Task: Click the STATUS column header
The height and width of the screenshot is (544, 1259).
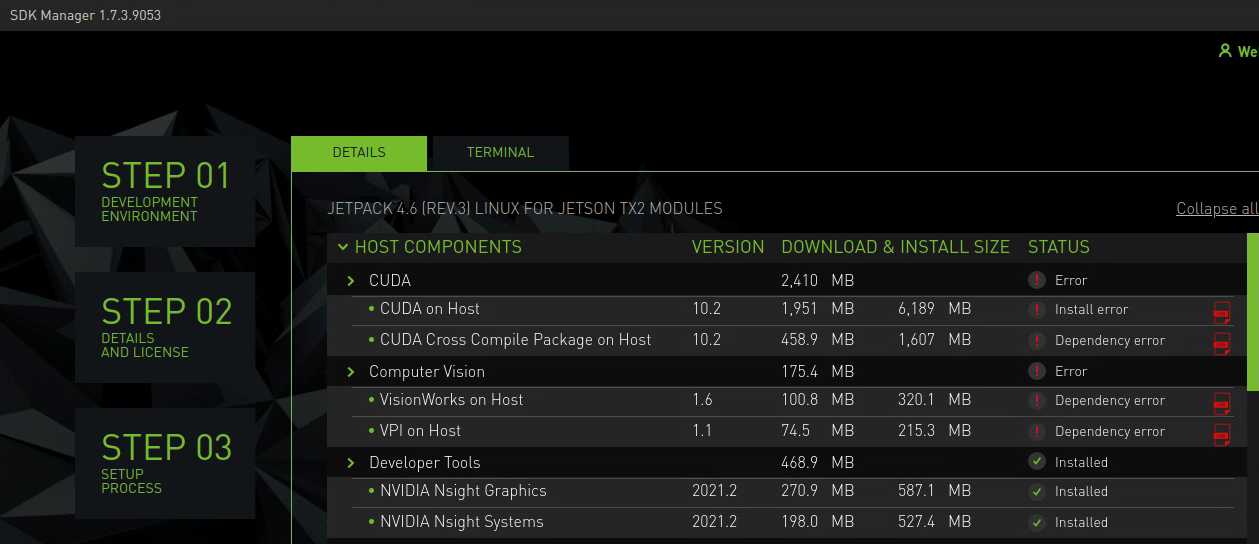Action: click(x=1059, y=247)
